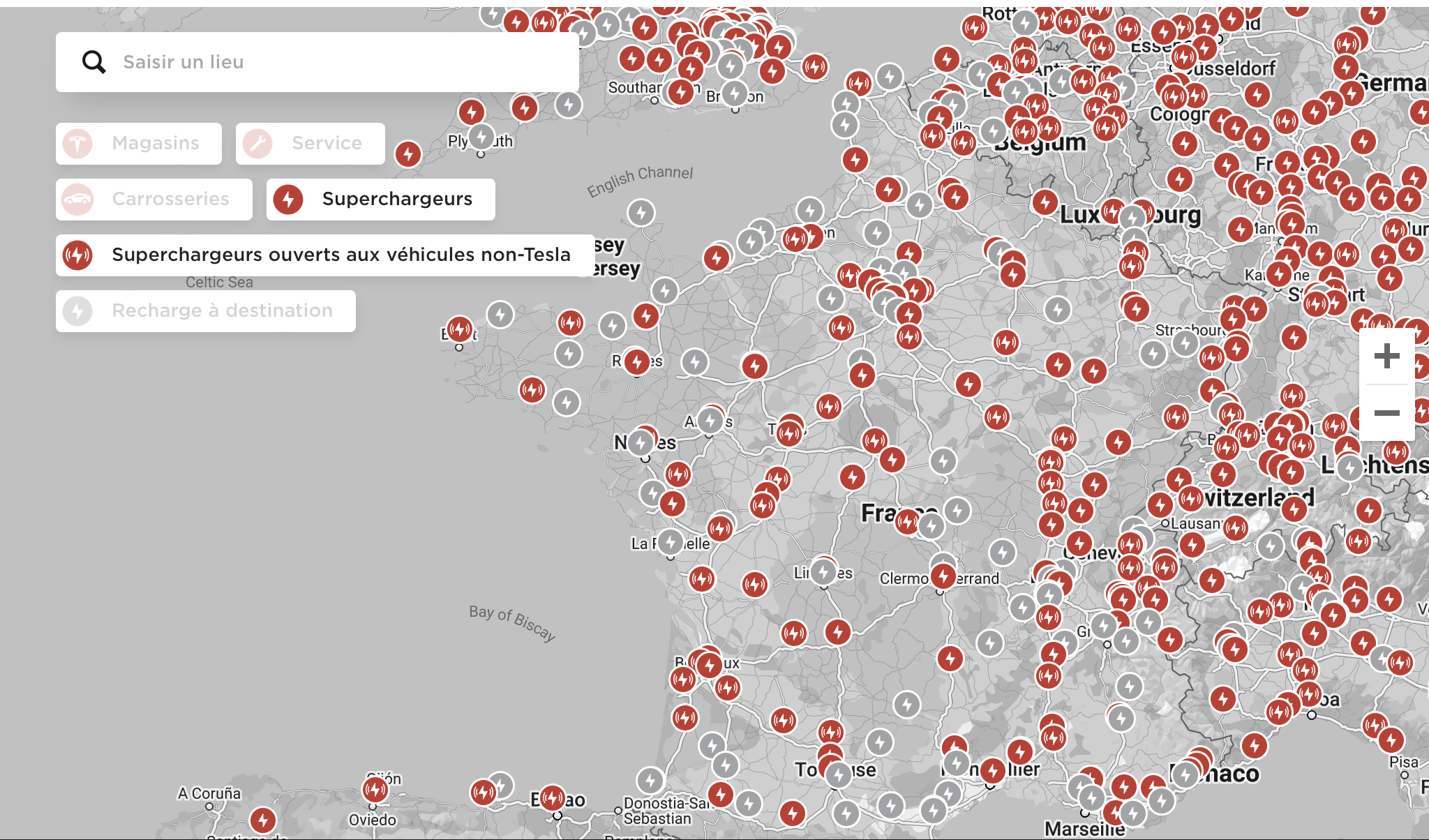Zoom out with the minus button
This screenshot has height=840, width=1429.
point(1386,412)
